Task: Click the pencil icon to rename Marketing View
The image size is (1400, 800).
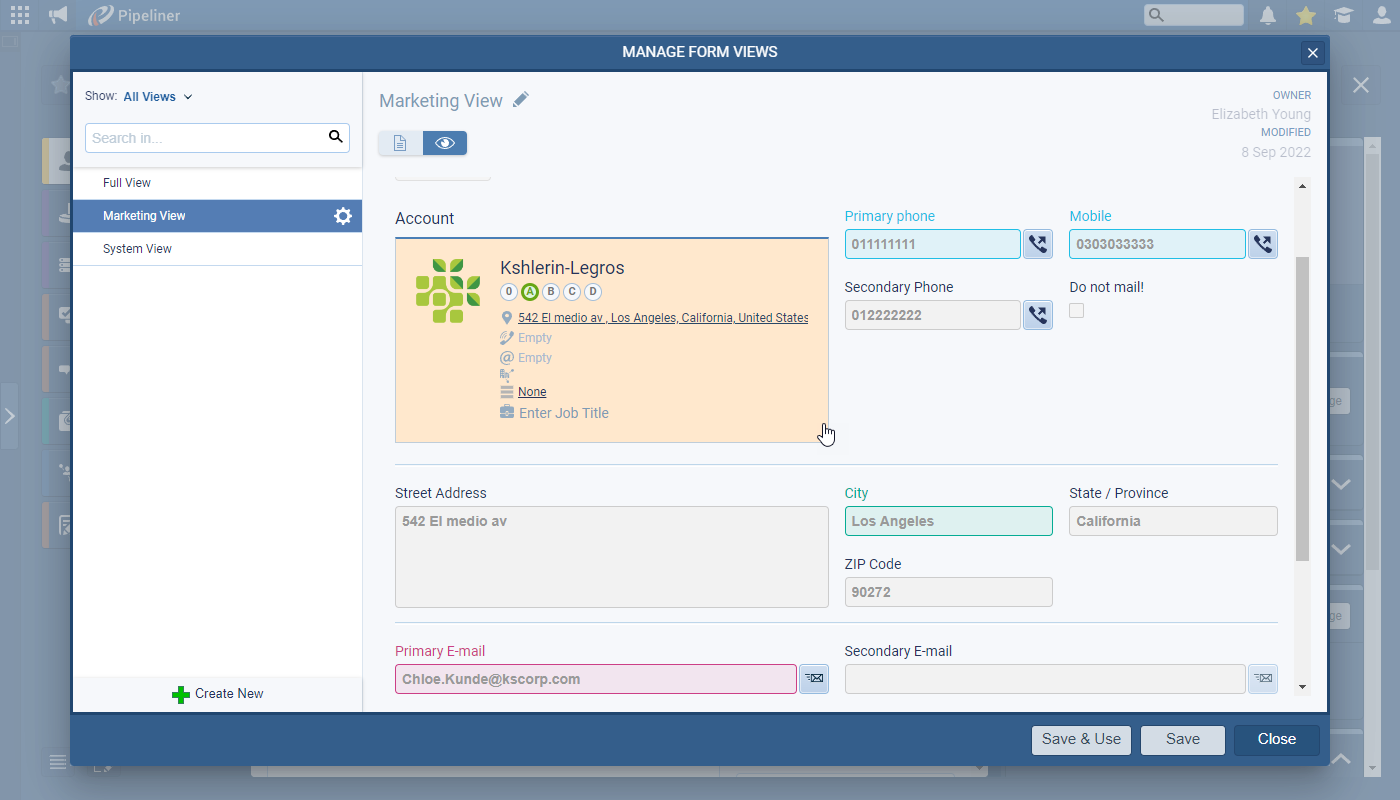Action: point(521,100)
